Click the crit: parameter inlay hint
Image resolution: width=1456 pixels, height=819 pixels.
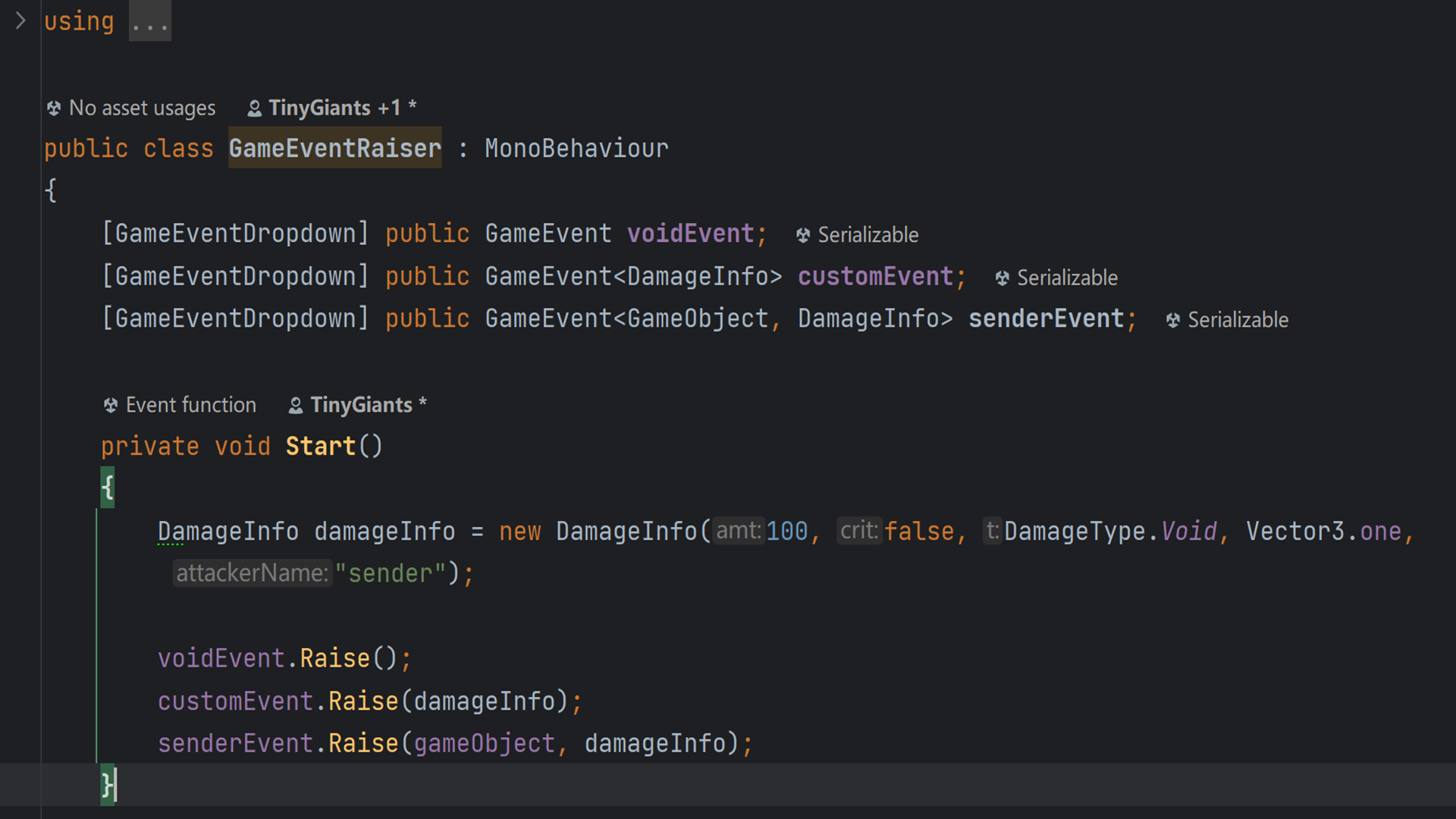click(858, 531)
